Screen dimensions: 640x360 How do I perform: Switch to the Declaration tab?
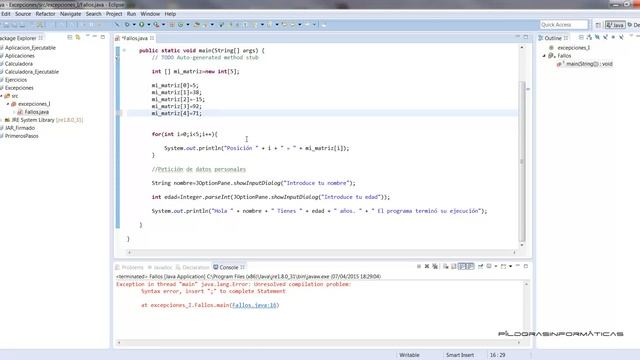click(192, 267)
